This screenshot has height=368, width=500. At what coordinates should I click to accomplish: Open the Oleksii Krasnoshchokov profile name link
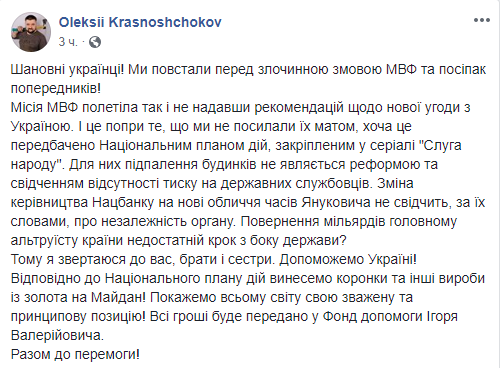140,22
